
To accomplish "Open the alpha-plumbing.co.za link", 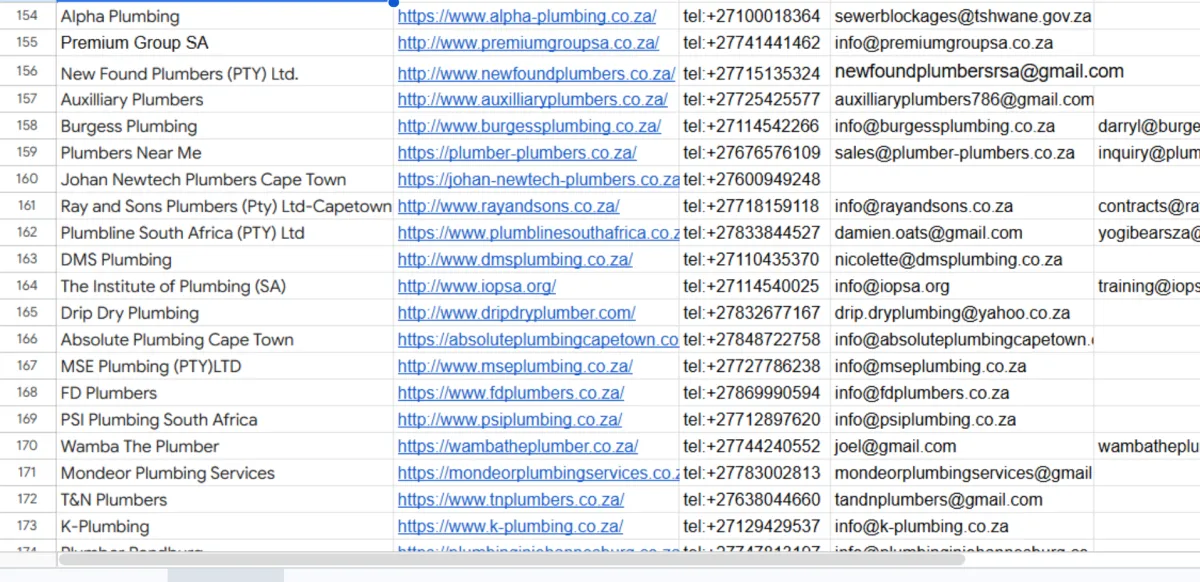I will pyautogui.click(x=527, y=17).
